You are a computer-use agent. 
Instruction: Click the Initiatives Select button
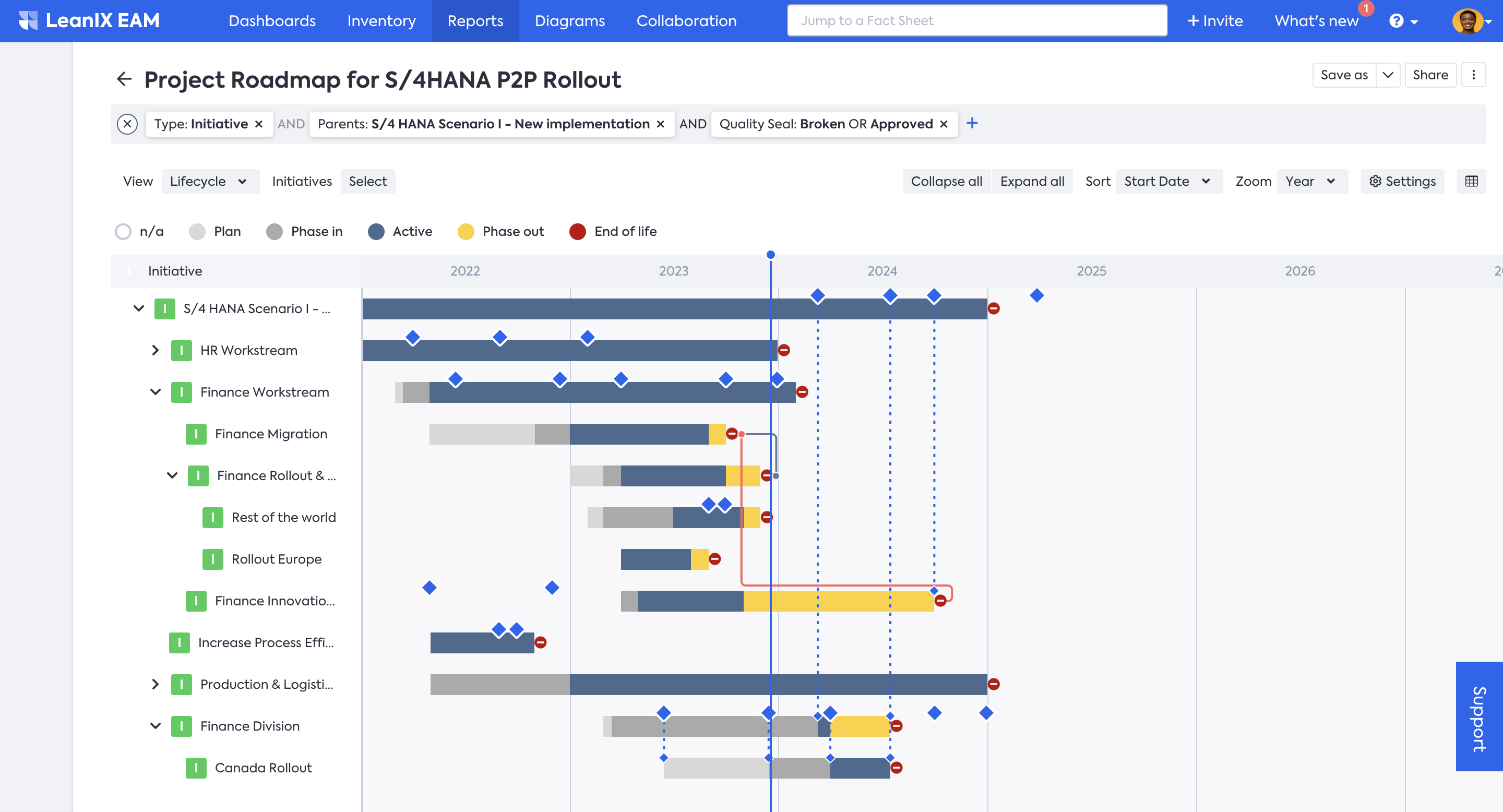tap(367, 182)
